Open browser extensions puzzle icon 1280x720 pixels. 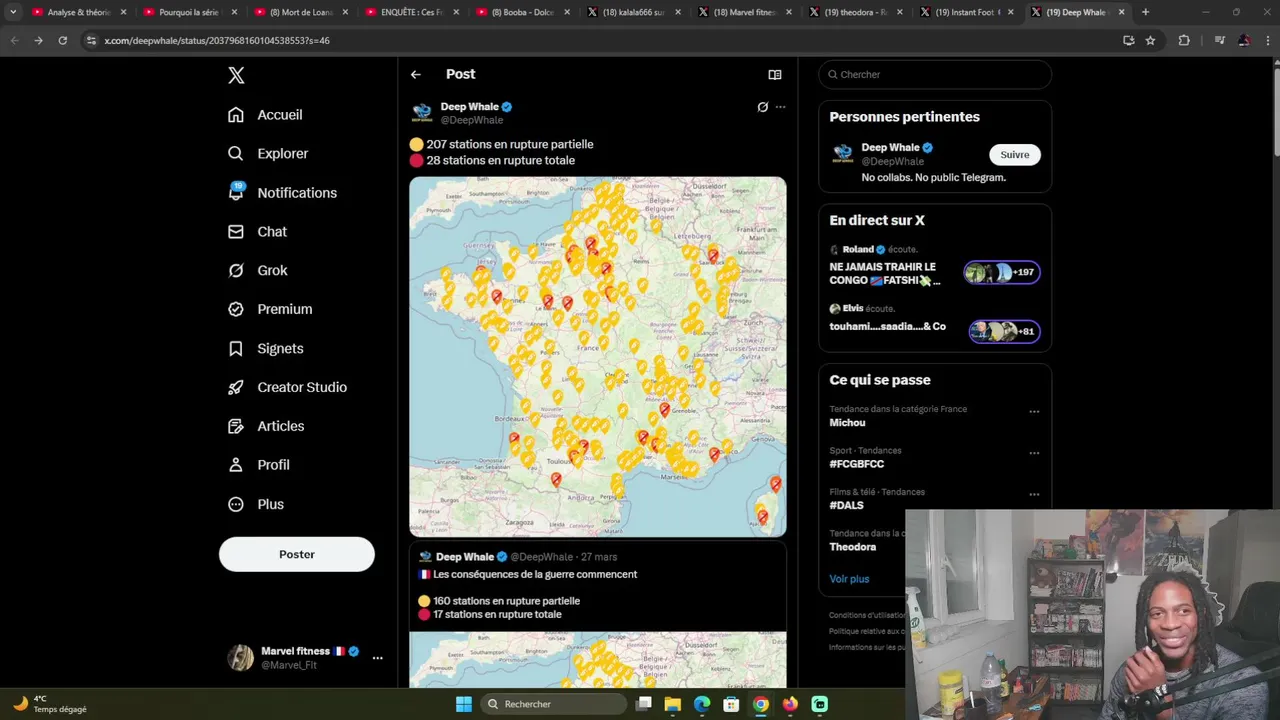(1184, 40)
